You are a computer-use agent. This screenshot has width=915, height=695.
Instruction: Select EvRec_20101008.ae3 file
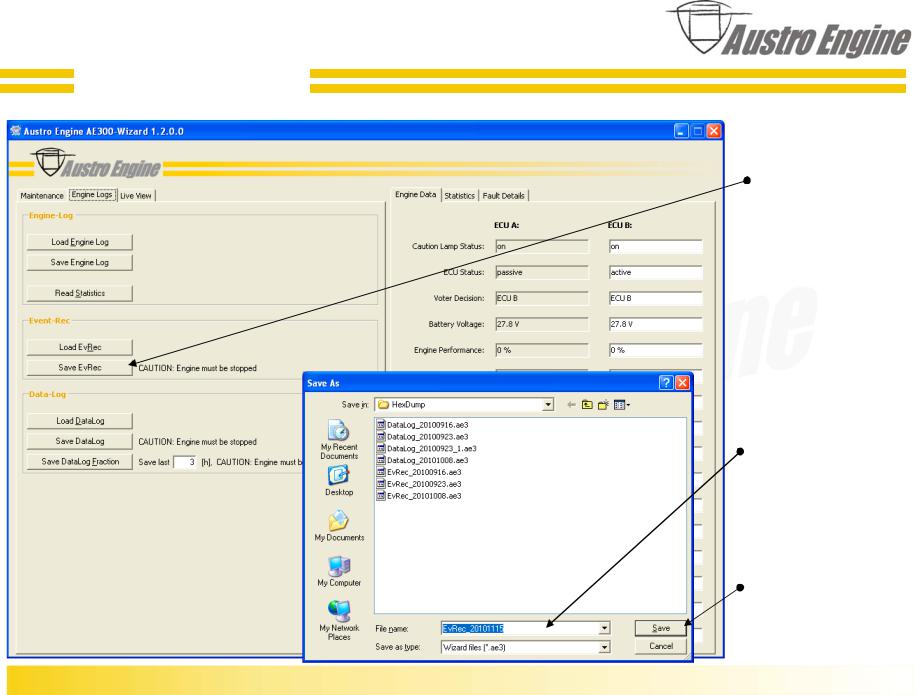[419, 495]
